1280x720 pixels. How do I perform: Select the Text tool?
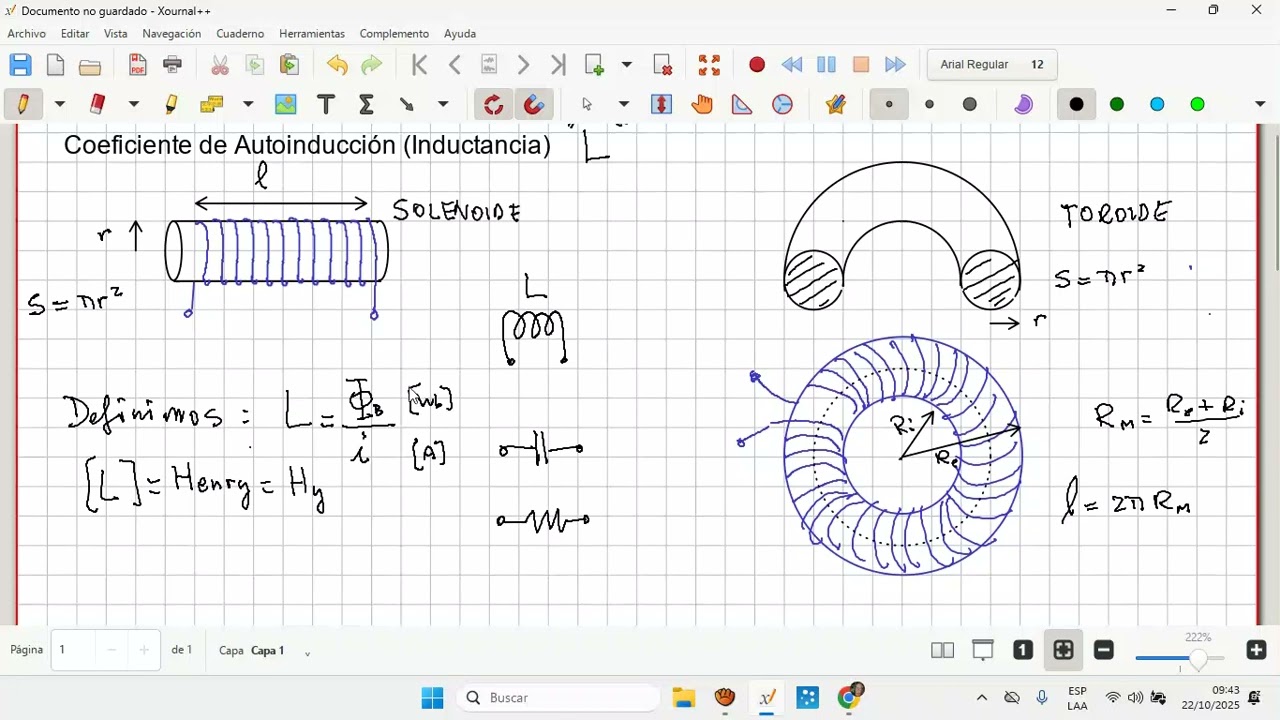click(x=325, y=104)
